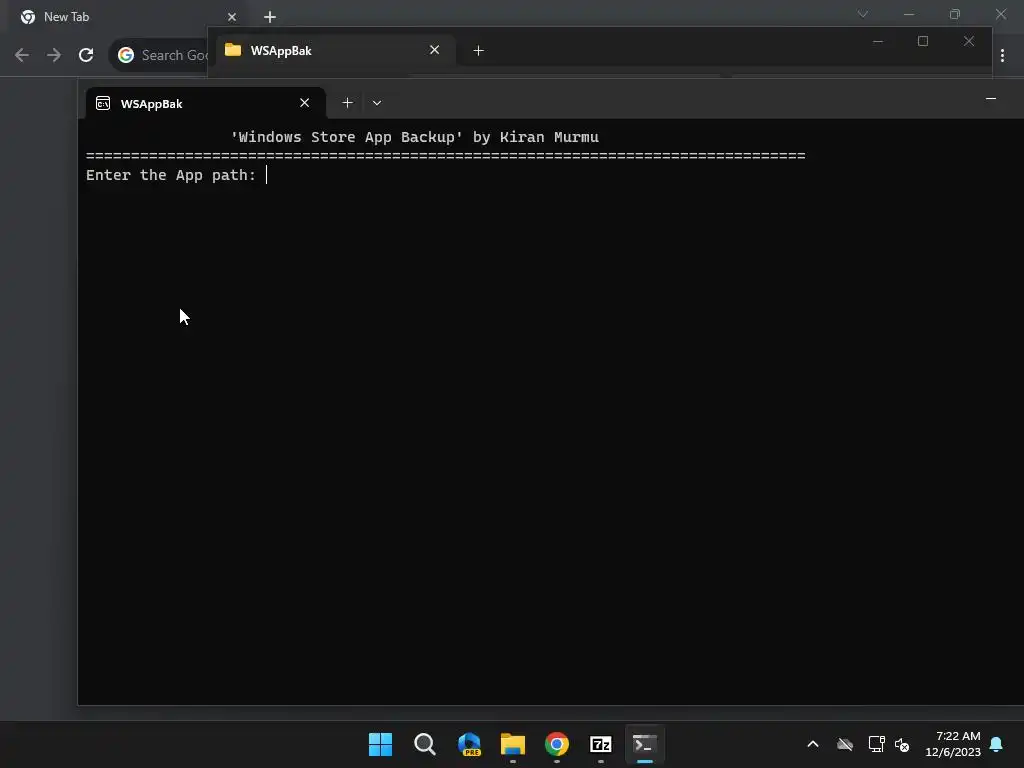Click the terminal tab's console icon
Image resolution: width=1024 pixels, height=768 pixels.
pyautogui.click(x=103, y=103)
